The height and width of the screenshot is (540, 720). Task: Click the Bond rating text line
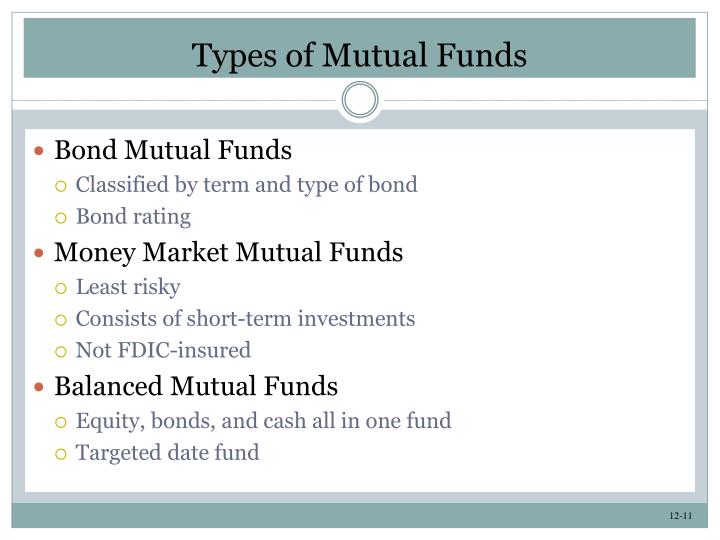133,217
